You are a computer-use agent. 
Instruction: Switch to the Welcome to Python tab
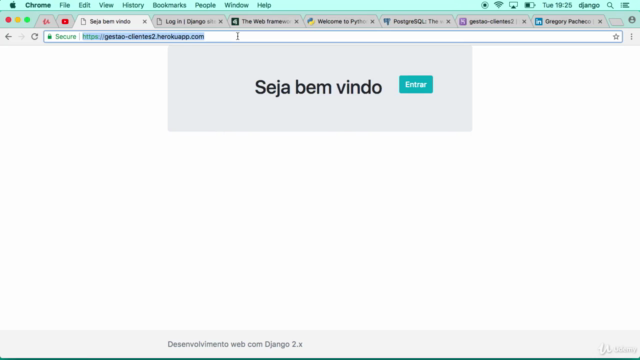[x=342, y=21]
